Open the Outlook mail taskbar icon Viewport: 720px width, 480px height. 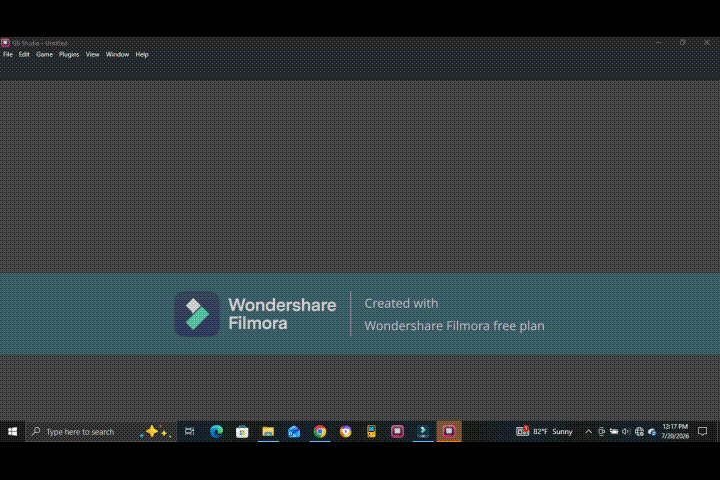tap(294, 431)
